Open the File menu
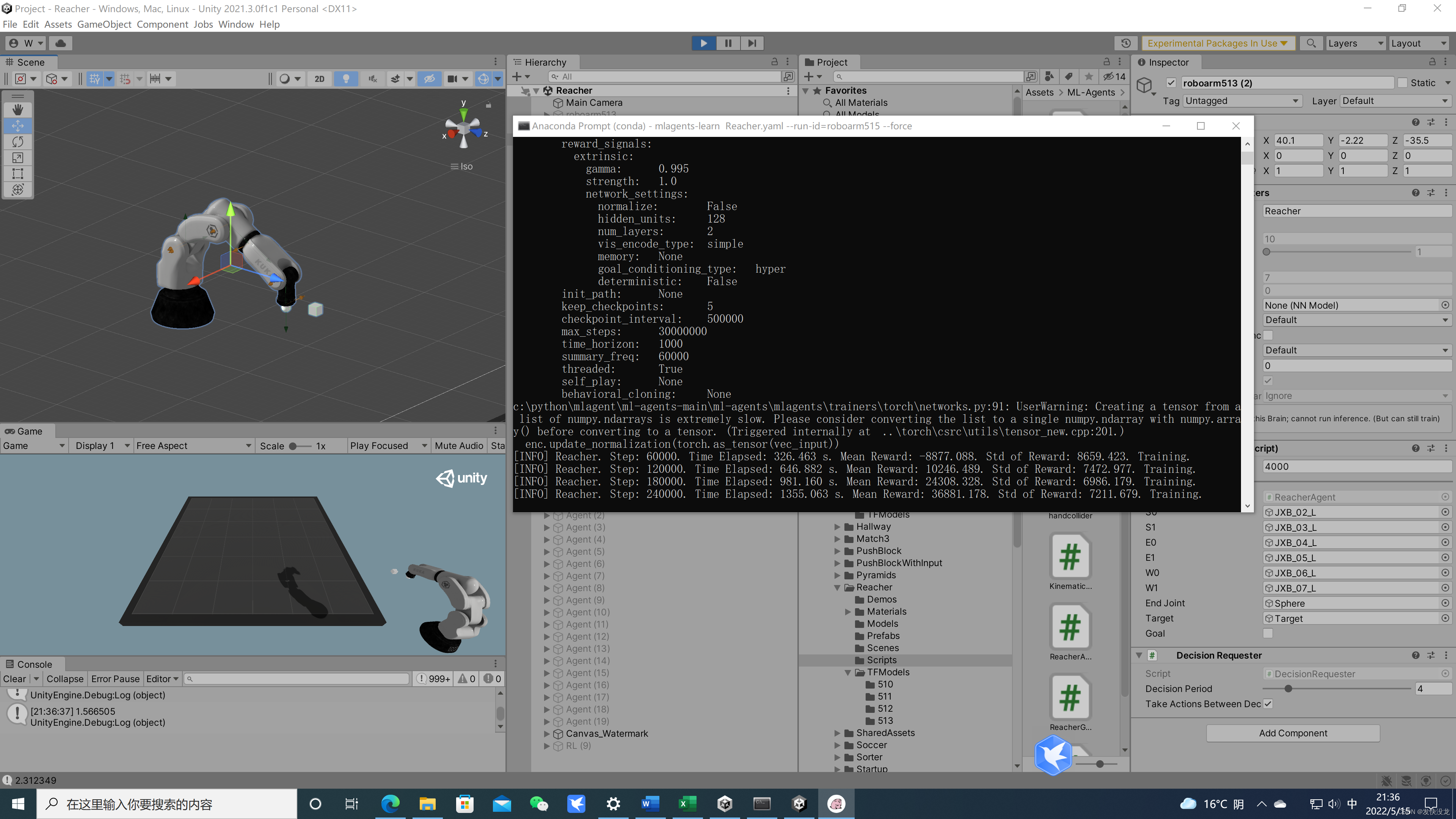This screenshot has height=819, width=1456. 9,24
